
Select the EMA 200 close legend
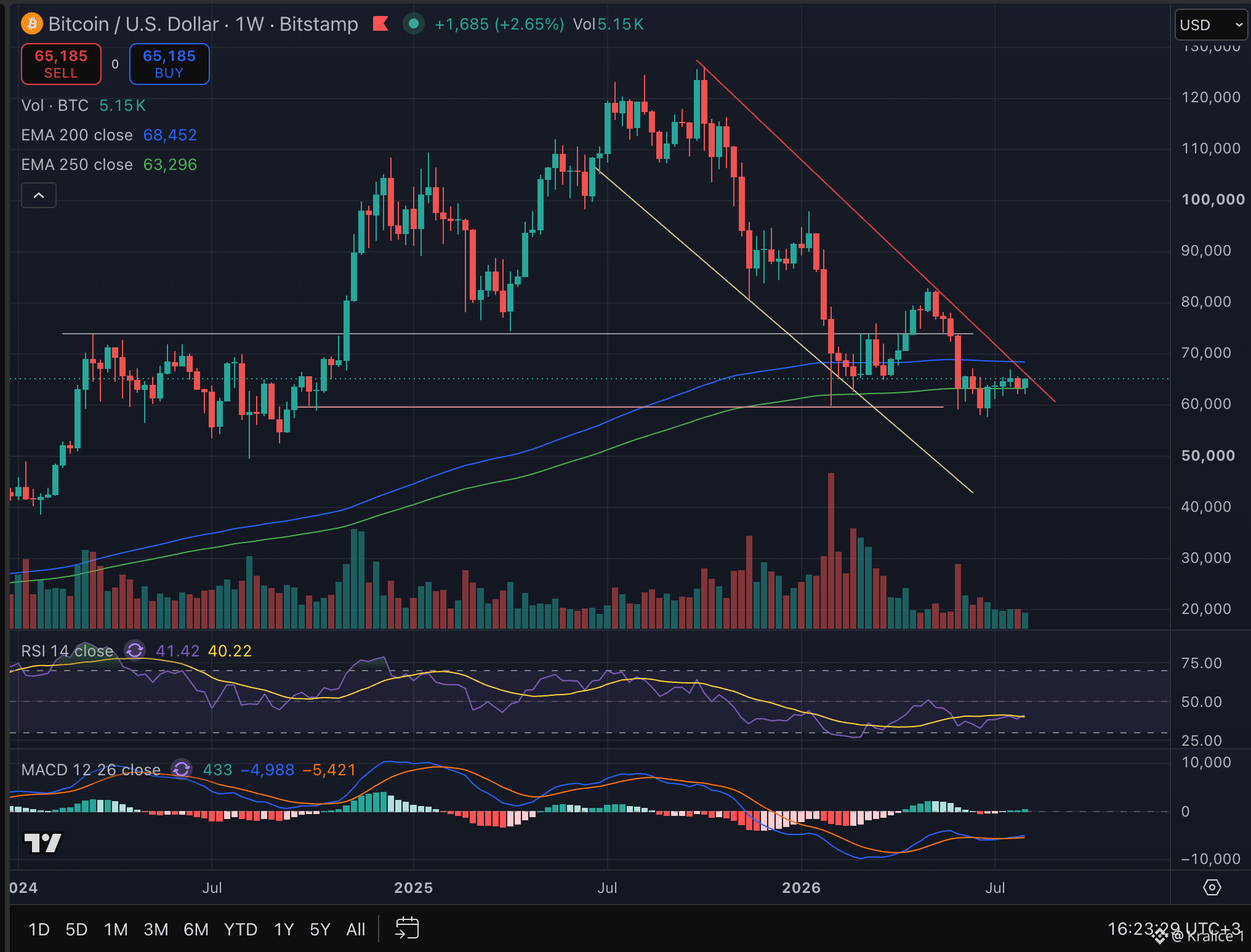(77, 135)
